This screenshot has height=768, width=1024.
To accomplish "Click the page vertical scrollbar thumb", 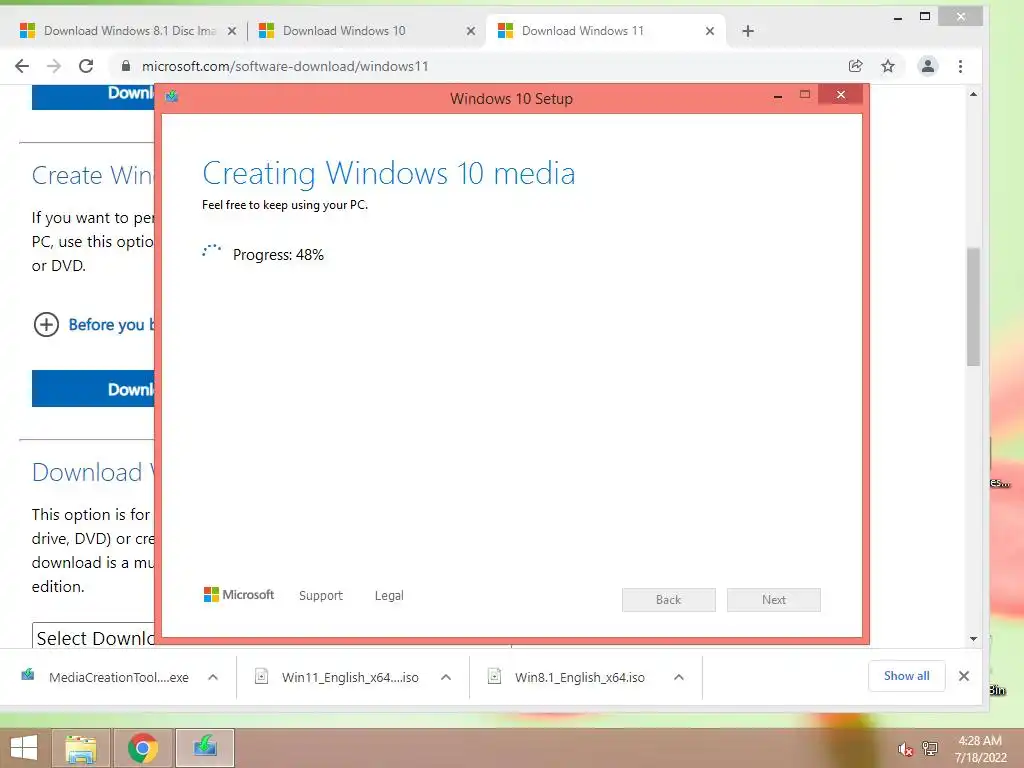I will click(x=973, y=307).
